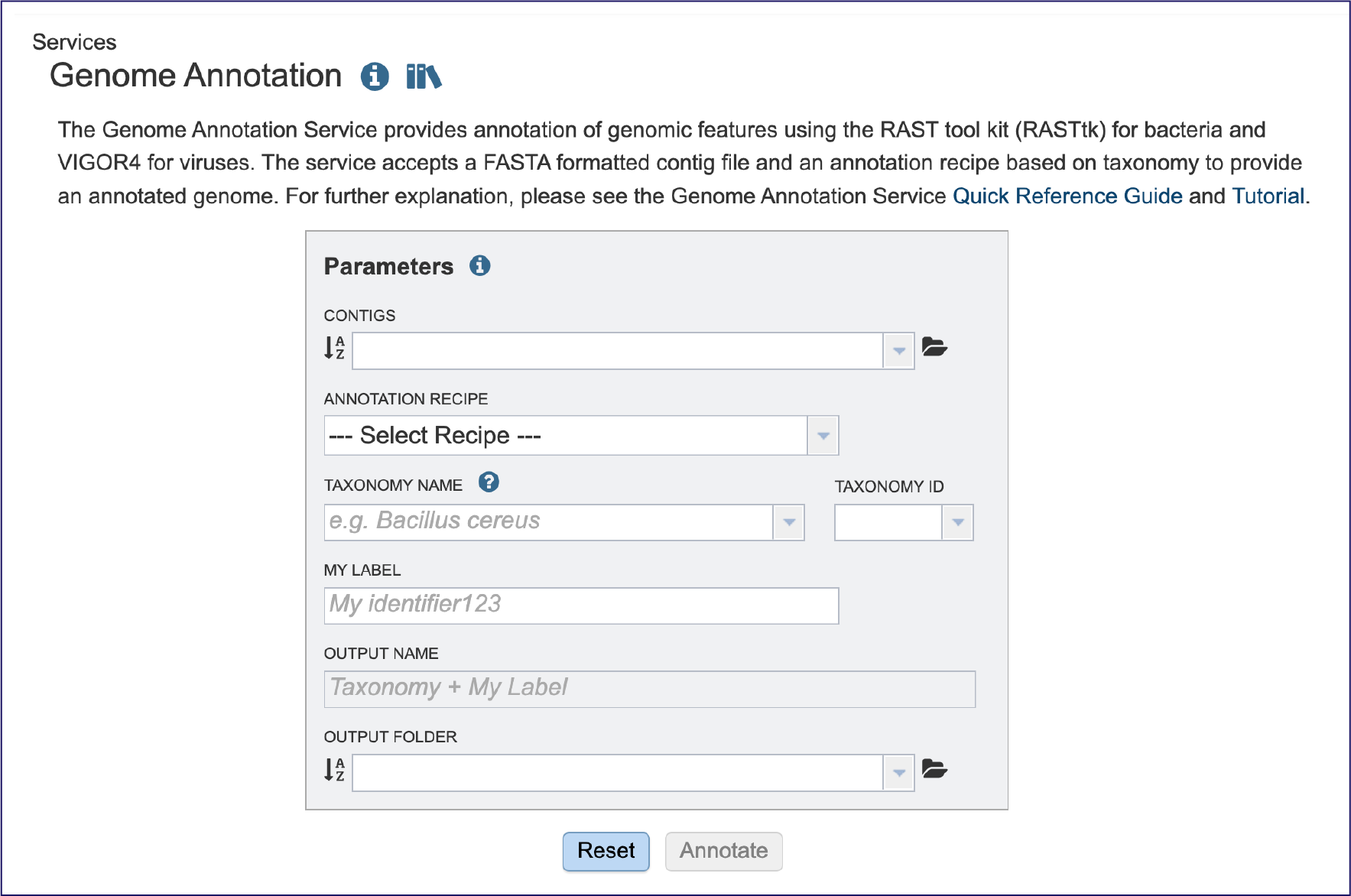Viewport: 1351px width, 896px height.
Task: Open the tutorial books icon beside title
Action: (424, 76)
